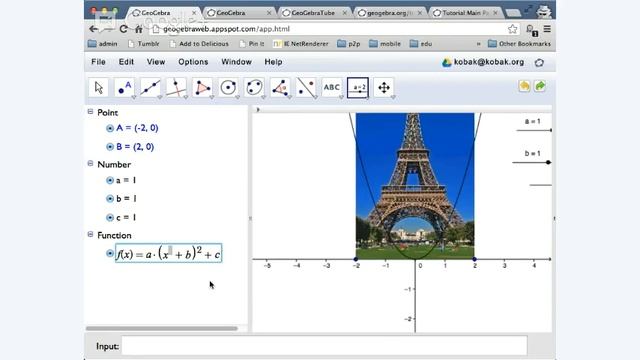
Task: Click the f(x) formula edit box
Action: point(169,253)
